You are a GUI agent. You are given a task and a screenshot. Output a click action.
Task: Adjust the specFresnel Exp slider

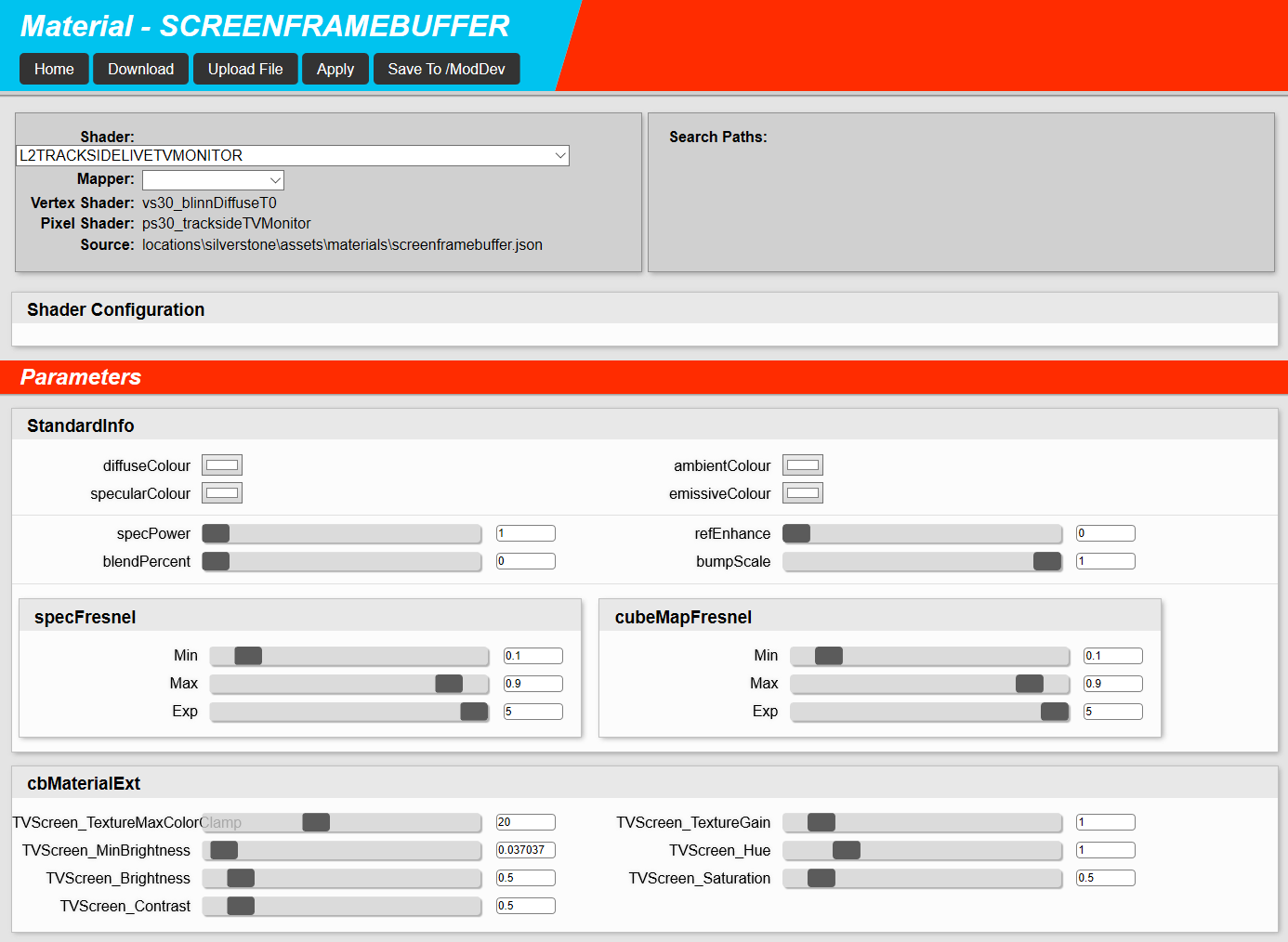(349, 712)
